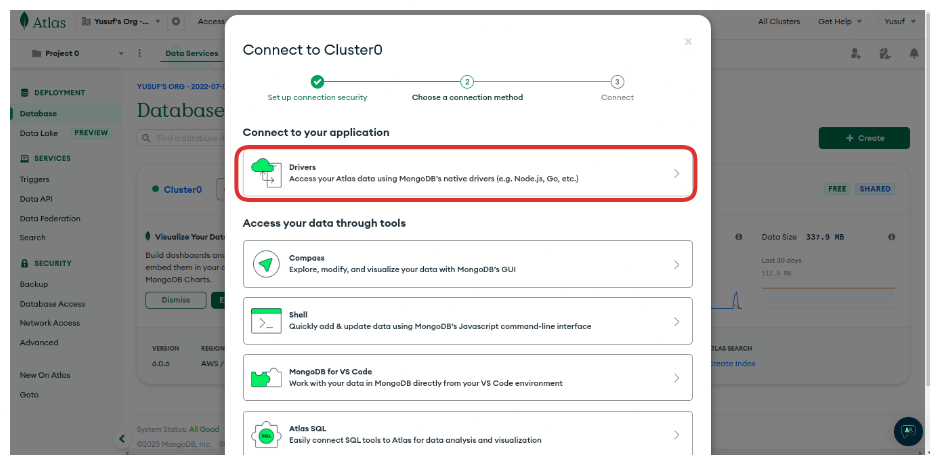Open the notifications bell icon

coord(914,53)
